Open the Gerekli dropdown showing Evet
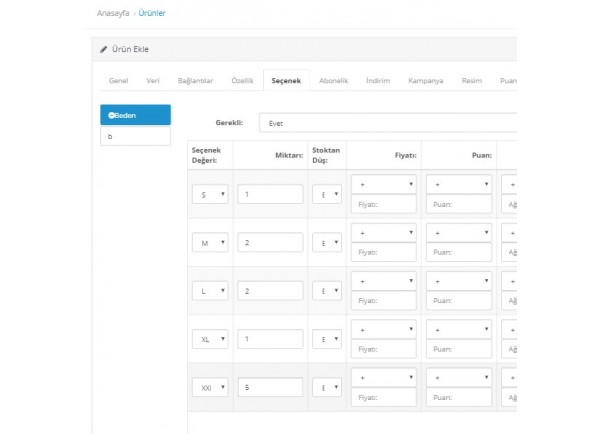 tap(388, 123)
